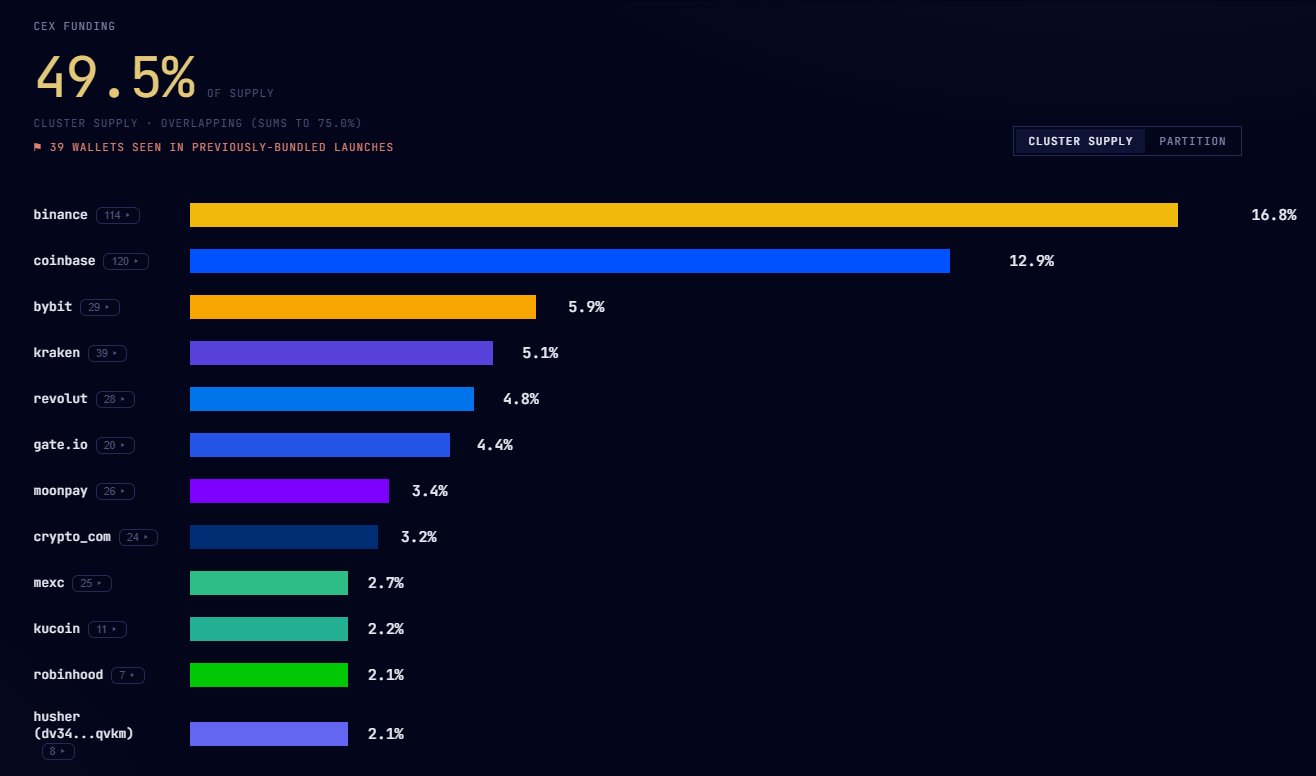Click the violet moonpay bar
The image size is (1316, 776).
[289, 491]
